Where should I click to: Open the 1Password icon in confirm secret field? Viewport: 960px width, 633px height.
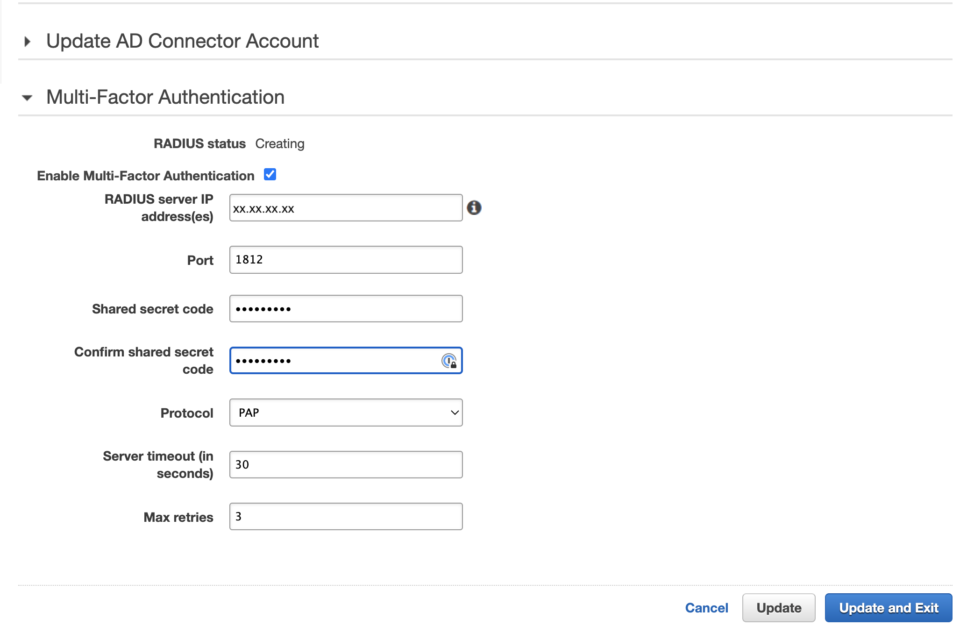point(451,360)
